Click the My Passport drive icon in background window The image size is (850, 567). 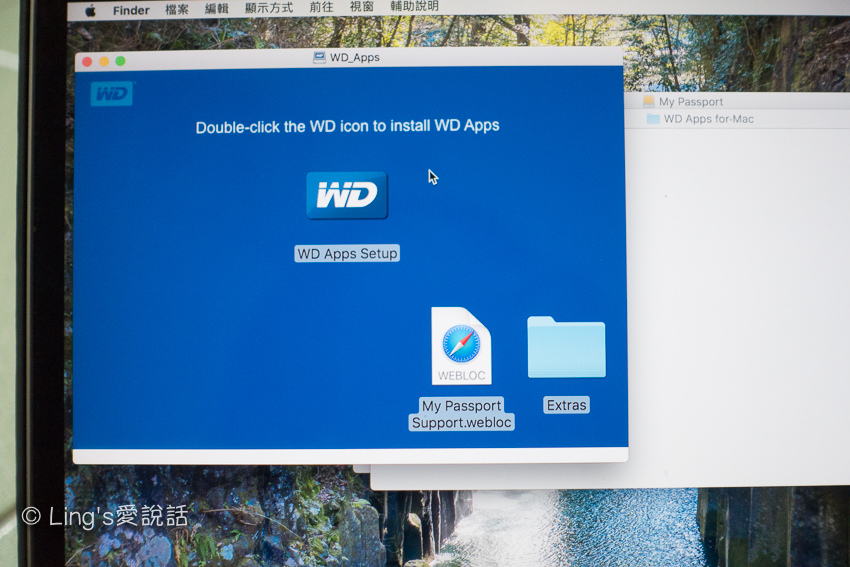(648, 101)
